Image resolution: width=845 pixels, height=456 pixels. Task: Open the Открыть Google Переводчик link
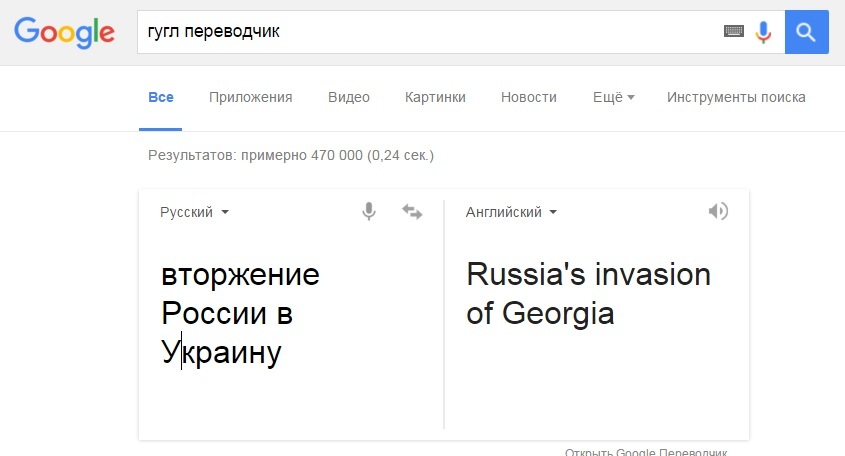(x=645, y=452)
